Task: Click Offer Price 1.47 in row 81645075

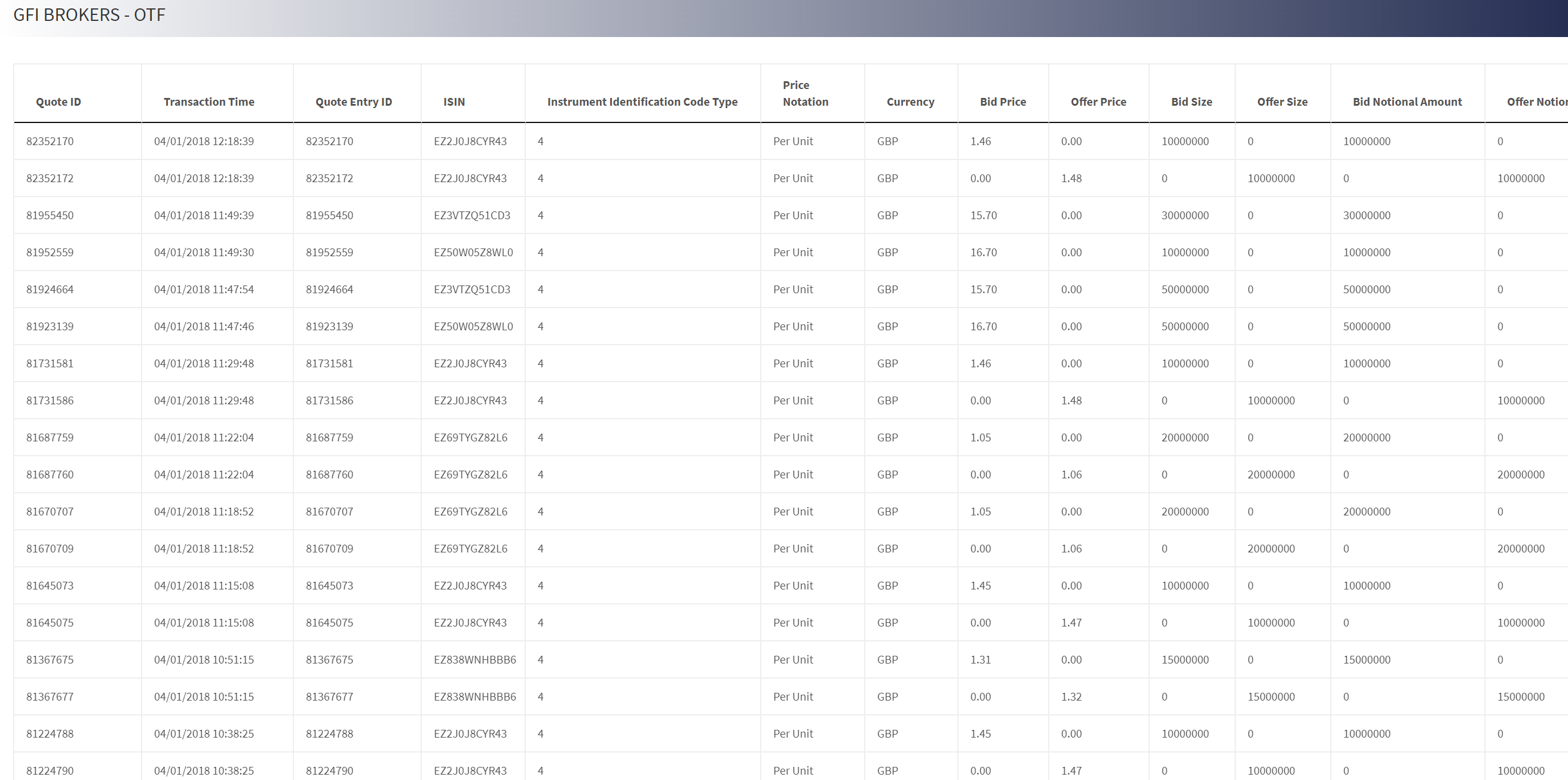Action: (1071, 623)
